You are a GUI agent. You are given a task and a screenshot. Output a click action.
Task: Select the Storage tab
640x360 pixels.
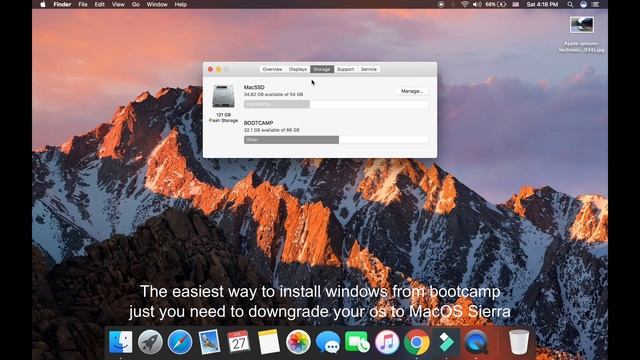(322, 69)
